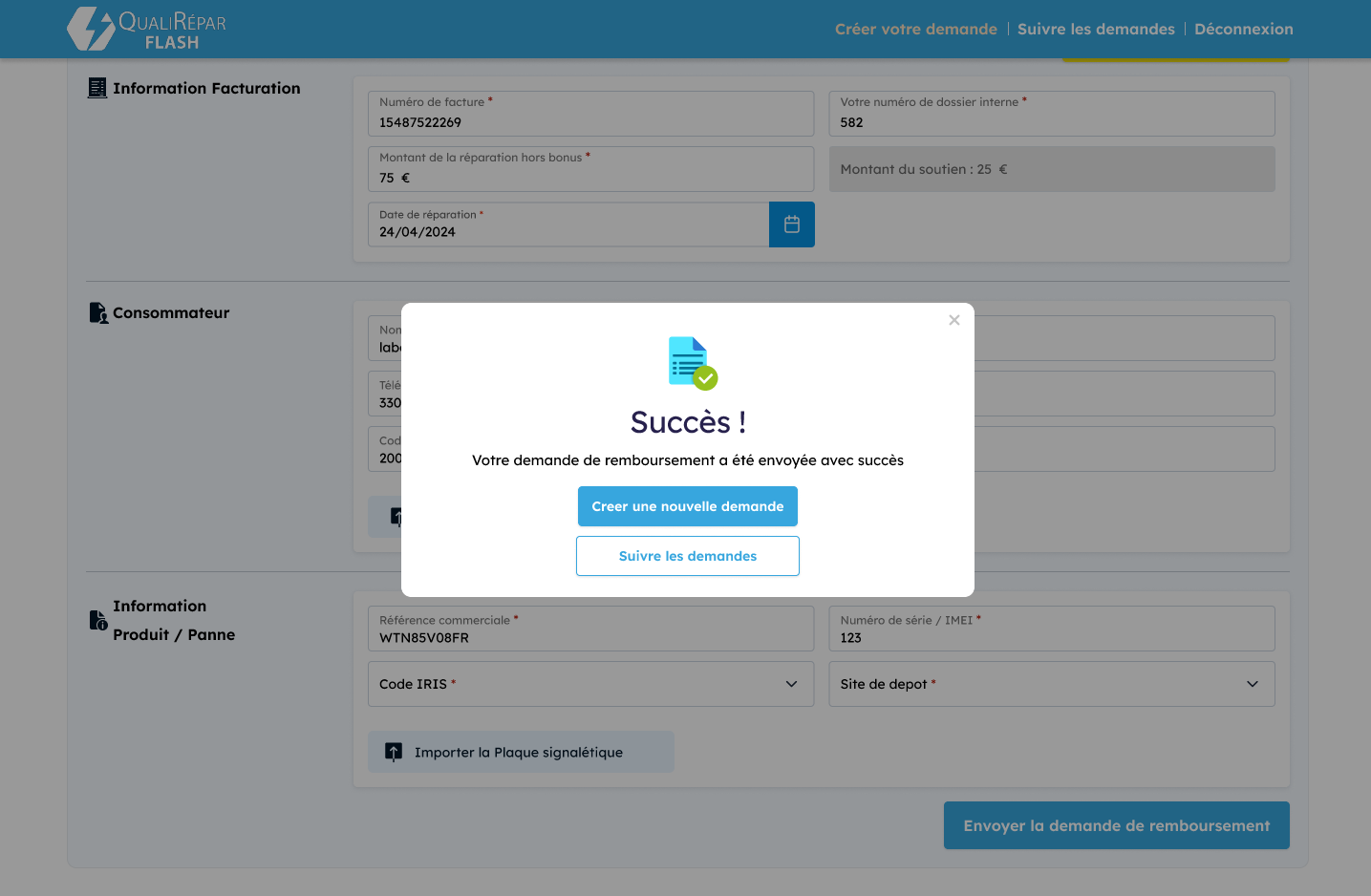Click the QualiRépar Flash logo

pos(147,29)
